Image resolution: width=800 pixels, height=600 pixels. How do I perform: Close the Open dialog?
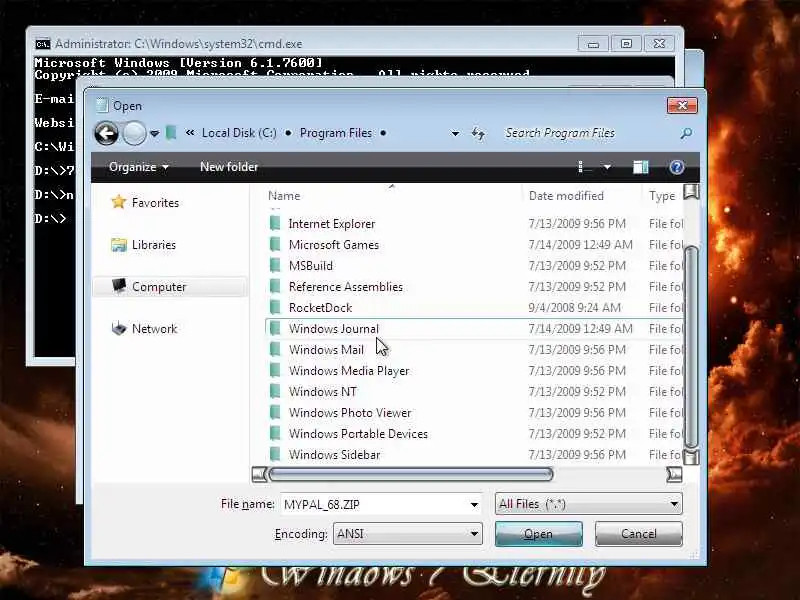coord(682,106)
